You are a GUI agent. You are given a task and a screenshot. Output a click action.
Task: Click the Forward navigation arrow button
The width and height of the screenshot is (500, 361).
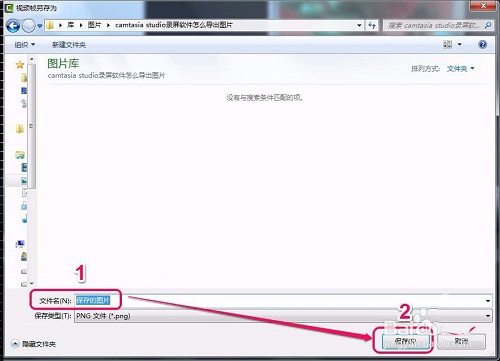pos(28,26)
